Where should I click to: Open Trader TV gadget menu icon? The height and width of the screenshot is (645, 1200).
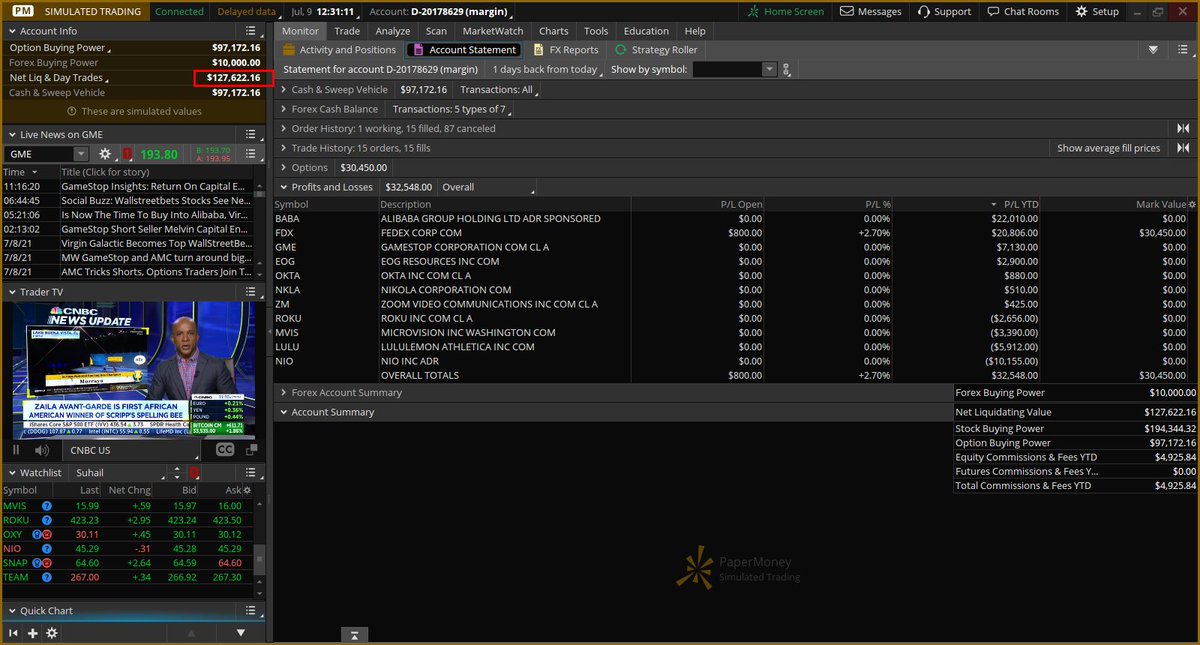point(252,292)
